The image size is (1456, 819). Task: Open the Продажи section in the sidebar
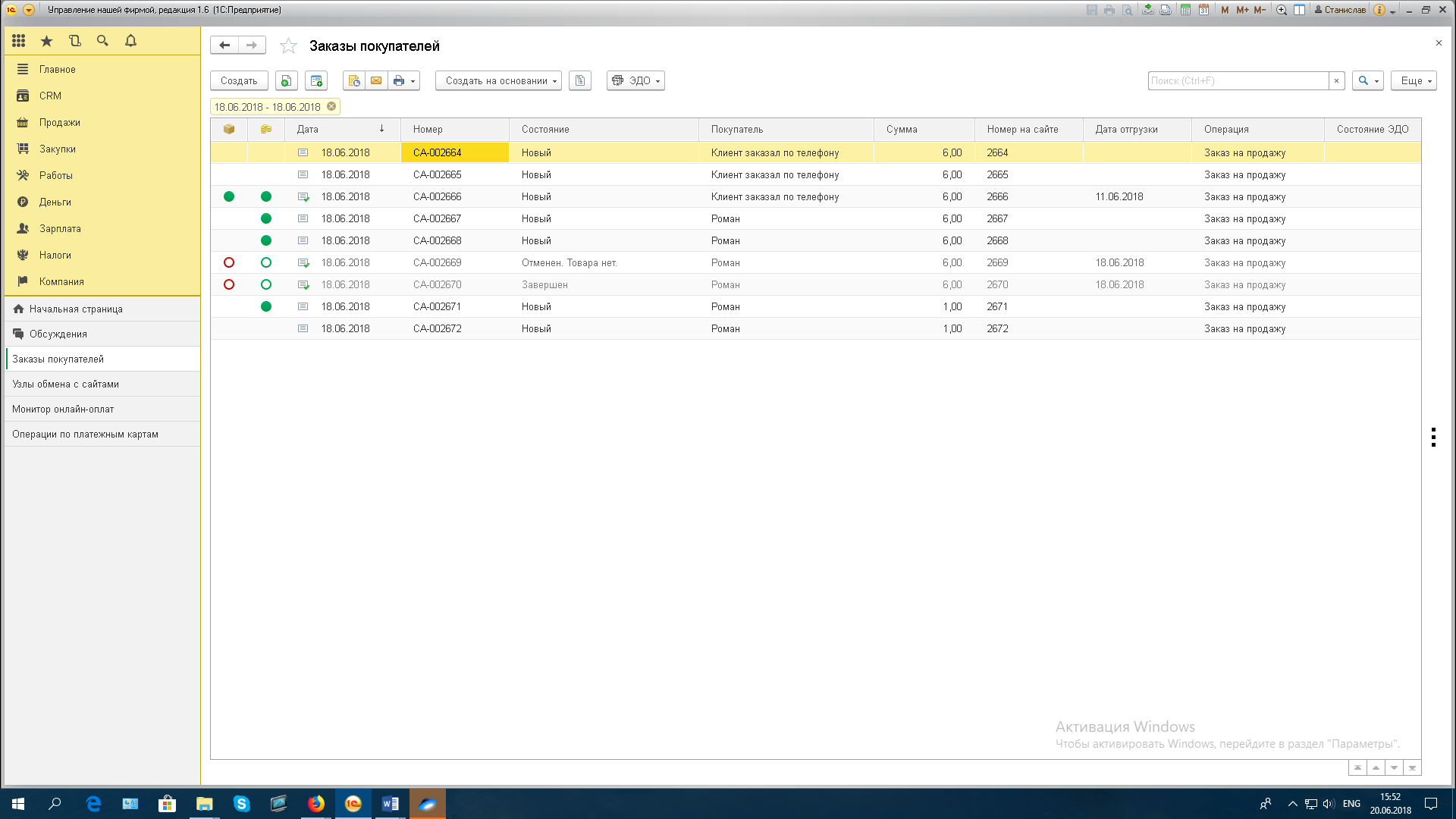click(59, 122)
